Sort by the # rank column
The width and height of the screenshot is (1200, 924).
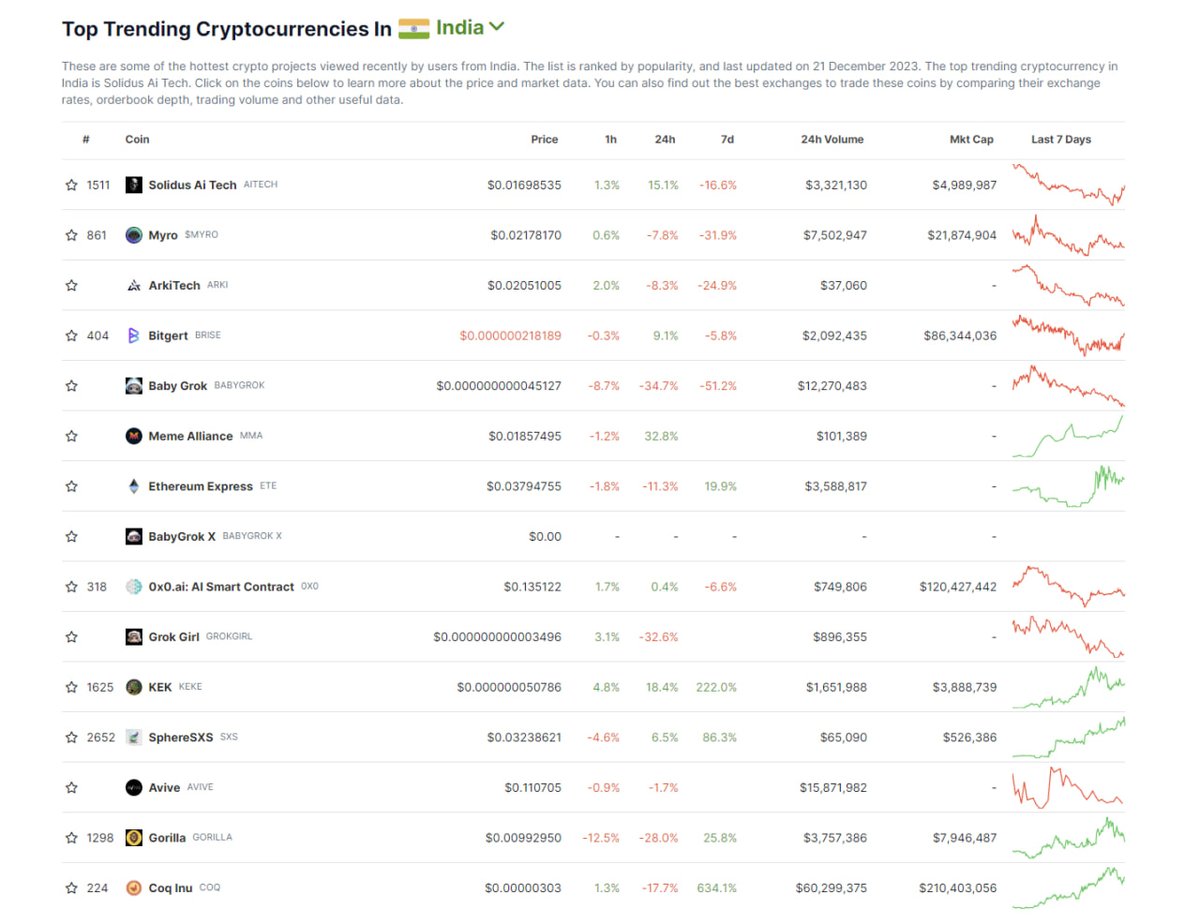[86, 140]
